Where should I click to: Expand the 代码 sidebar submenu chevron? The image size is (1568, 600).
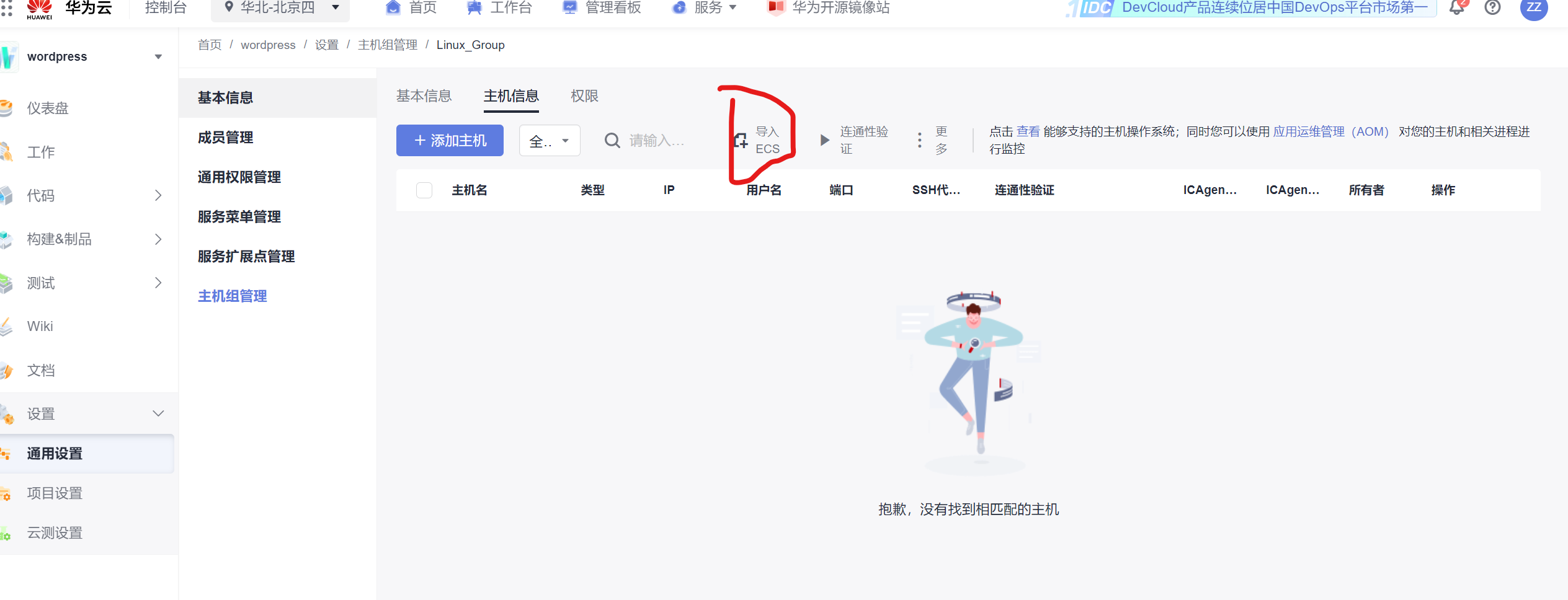click(x=158, y=195)
